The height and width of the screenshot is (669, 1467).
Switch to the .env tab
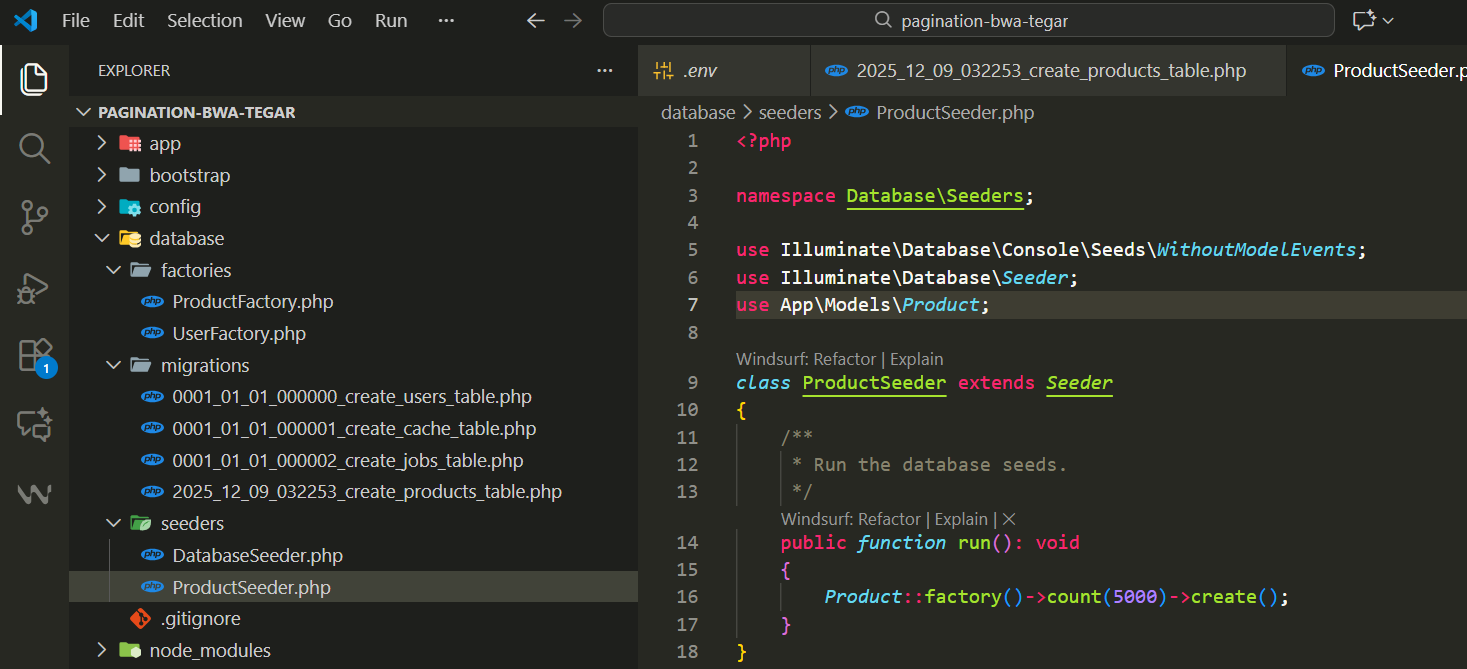coord(699,71)
